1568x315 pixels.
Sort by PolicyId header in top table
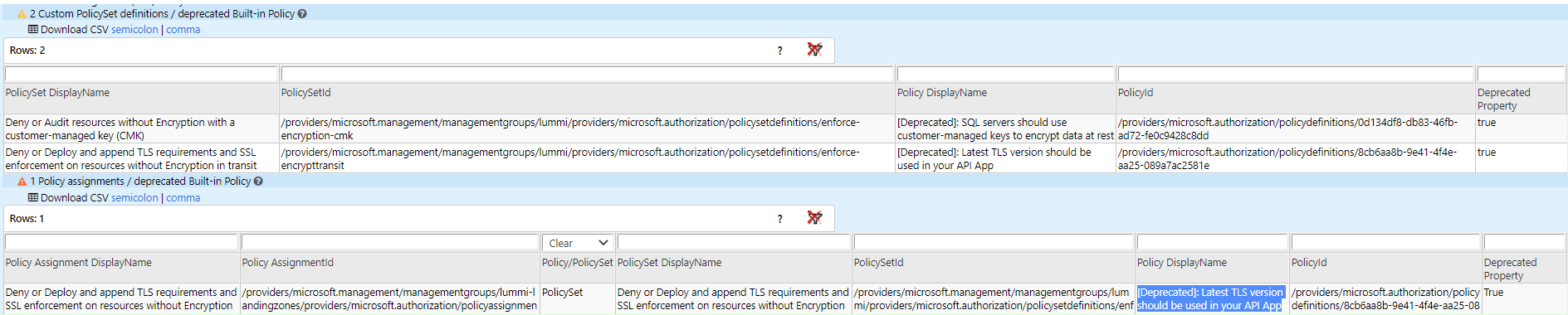tap(1295, 99)
